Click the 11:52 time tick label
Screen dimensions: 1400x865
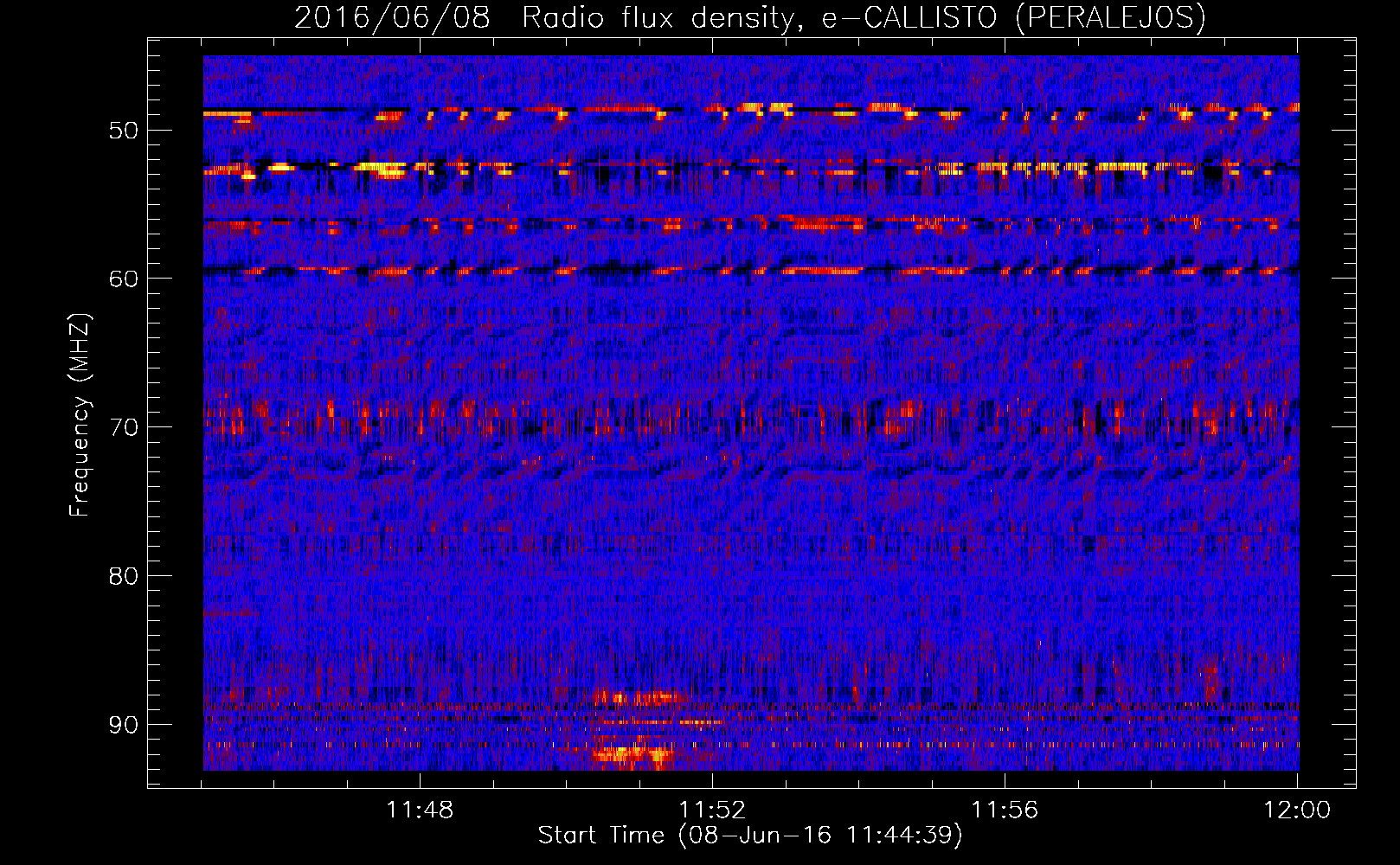click(712, 811)
